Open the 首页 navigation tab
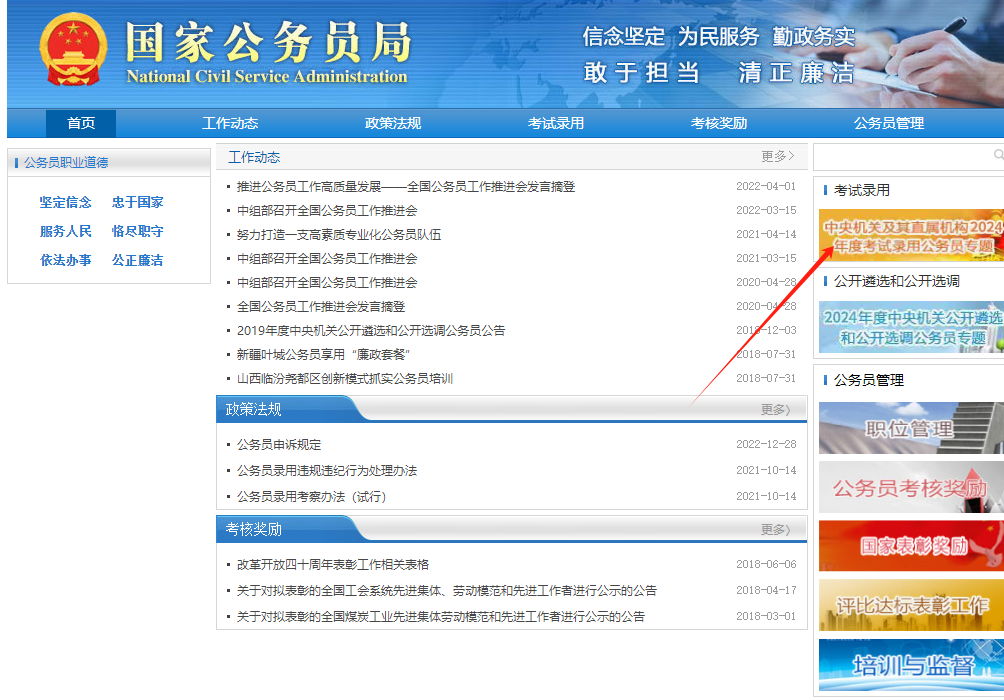1004x700 pixels. (x=81, y=123)
